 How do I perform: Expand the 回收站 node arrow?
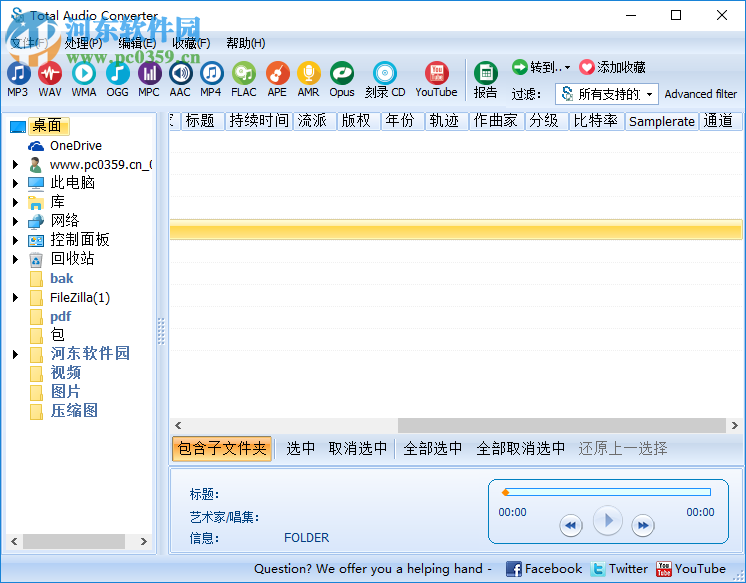(15, 259)
